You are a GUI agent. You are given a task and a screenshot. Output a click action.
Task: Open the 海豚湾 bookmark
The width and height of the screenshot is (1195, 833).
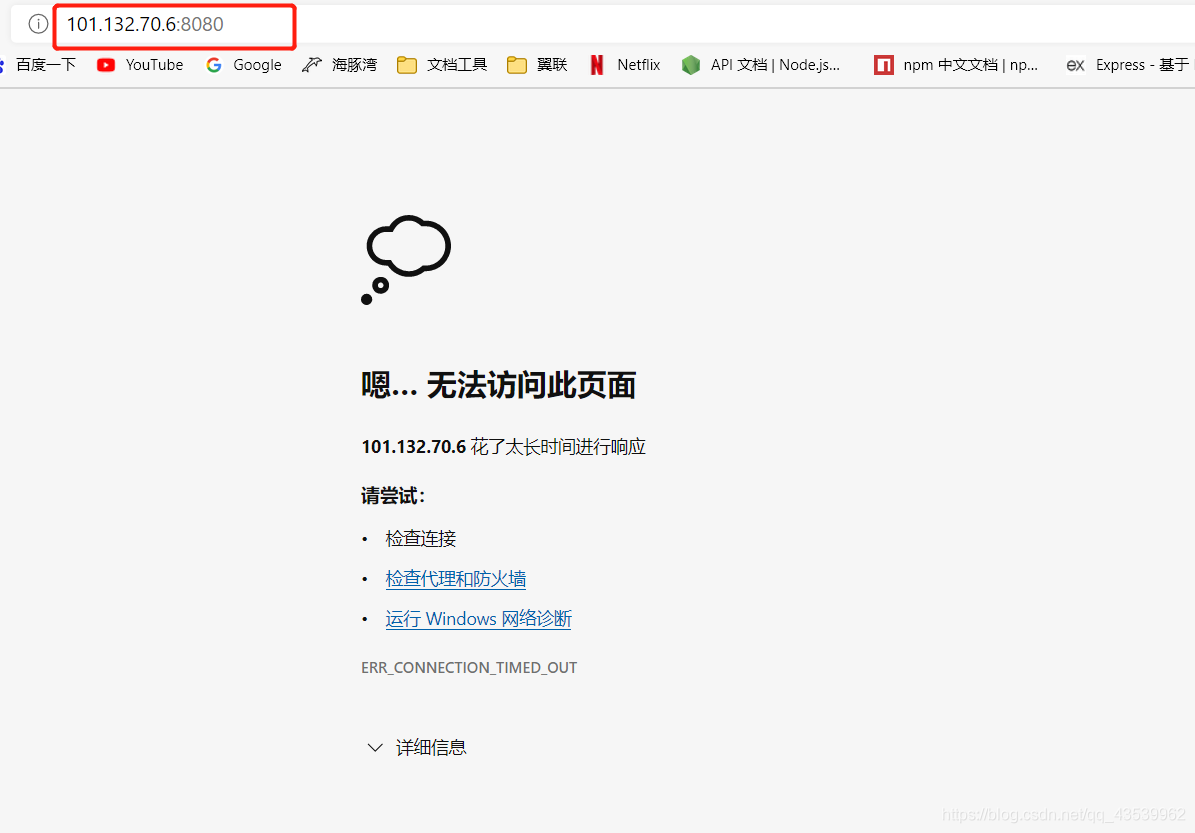point(340,65)
